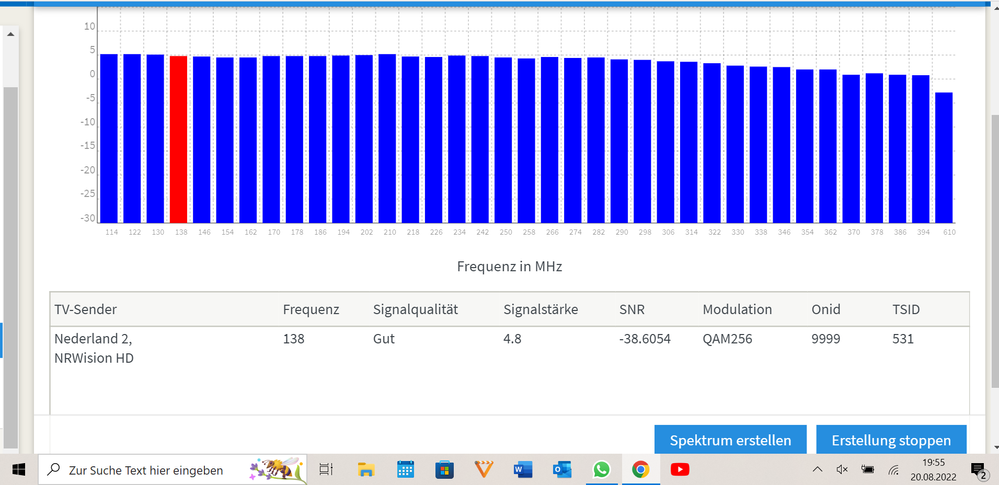The height and width of the screenshot is (485, 999).
Task: Open the Windows Start menu
Action: coord(18,470)
